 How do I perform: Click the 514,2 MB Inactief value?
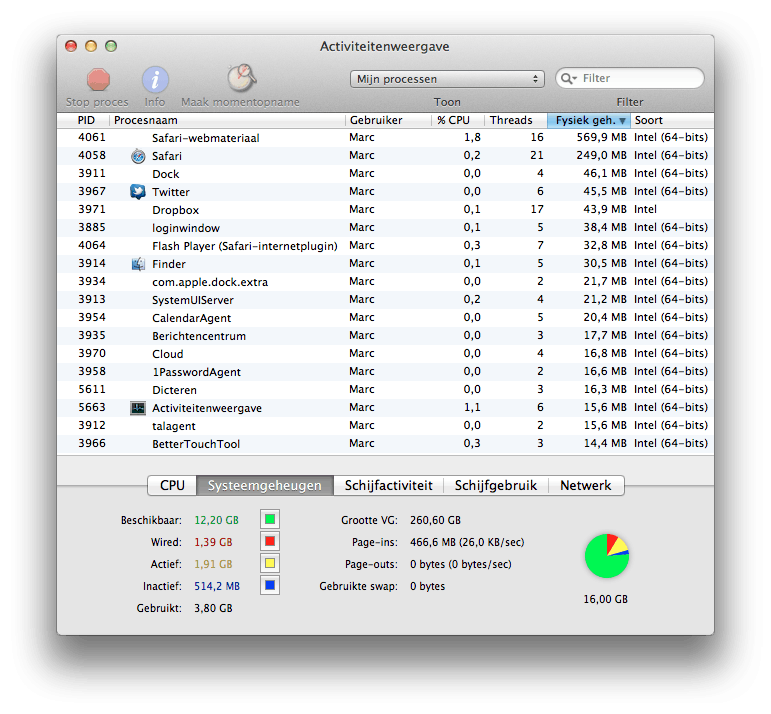click(x=217, y=586)
